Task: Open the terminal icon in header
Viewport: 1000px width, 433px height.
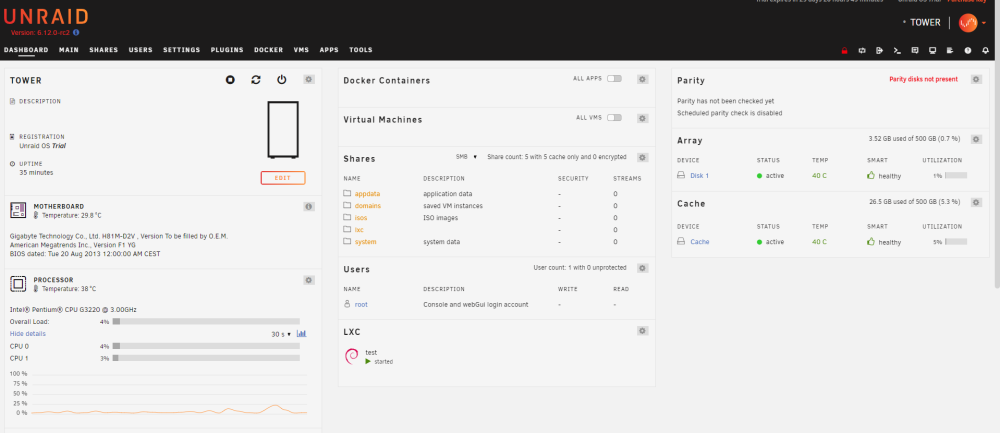Action: pos(897,50)
